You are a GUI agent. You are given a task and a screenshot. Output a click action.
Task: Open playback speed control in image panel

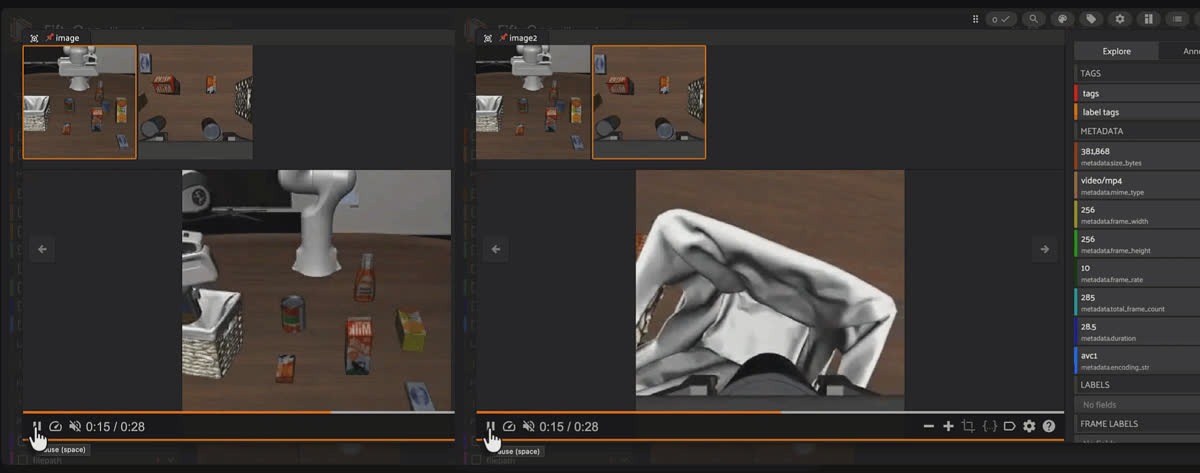click(56, 426)
